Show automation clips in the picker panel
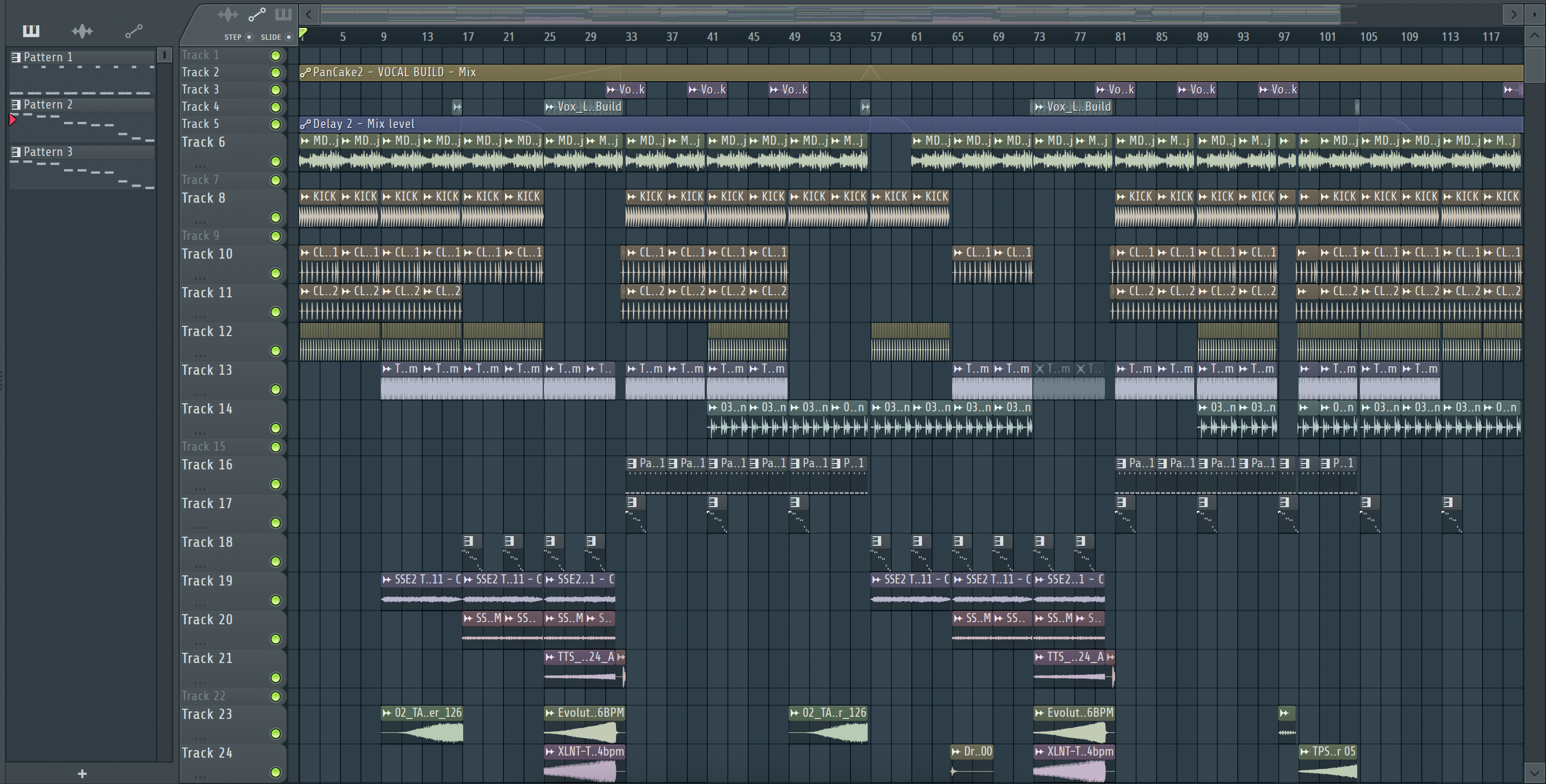The width and height of the screenshot is (1546, 784). (x=133, y=31)
